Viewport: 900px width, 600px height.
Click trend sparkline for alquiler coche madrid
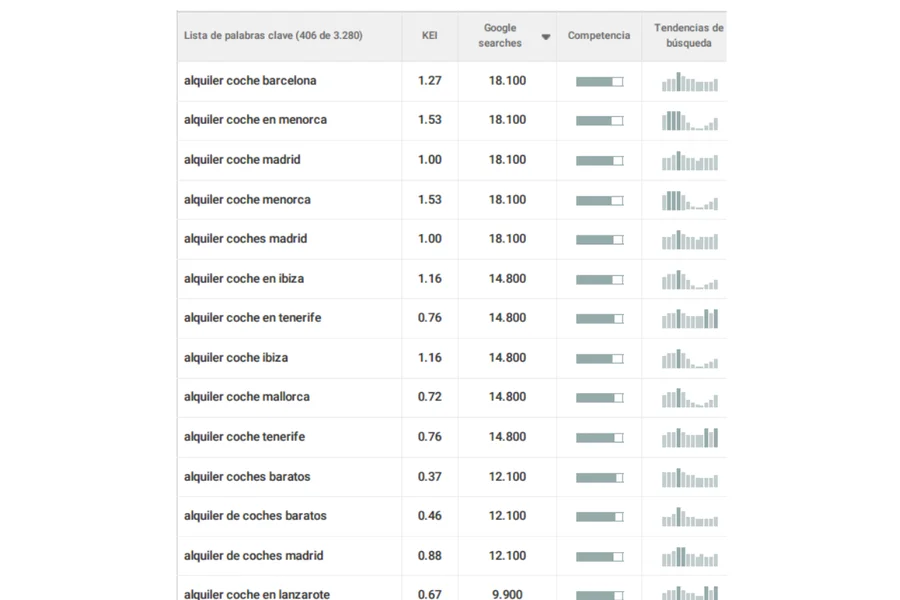tap(689, 161)
